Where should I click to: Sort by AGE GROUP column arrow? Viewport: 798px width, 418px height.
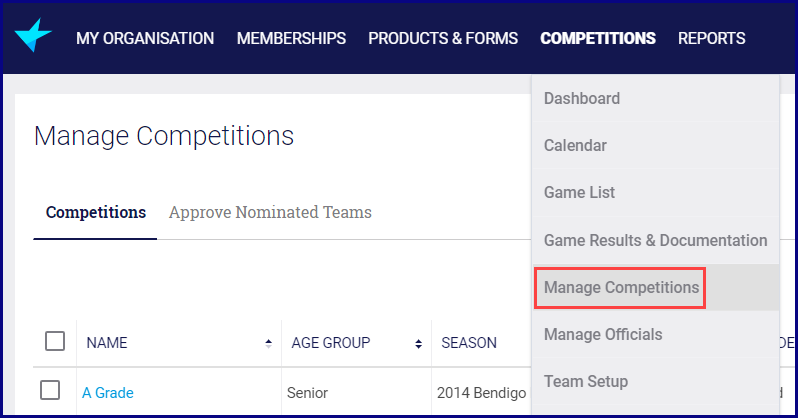click(418, 343)
